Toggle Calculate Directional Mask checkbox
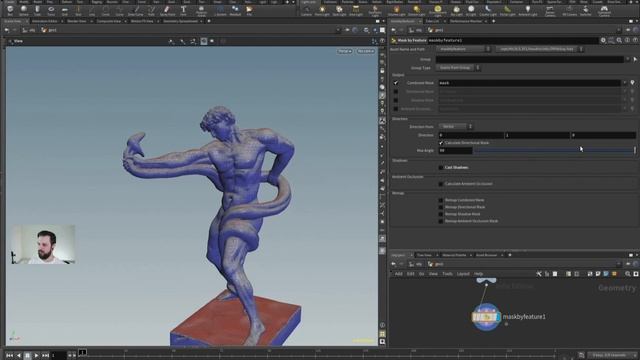The height and width of the screenshot is (360, 640). [x=441, y=143]
